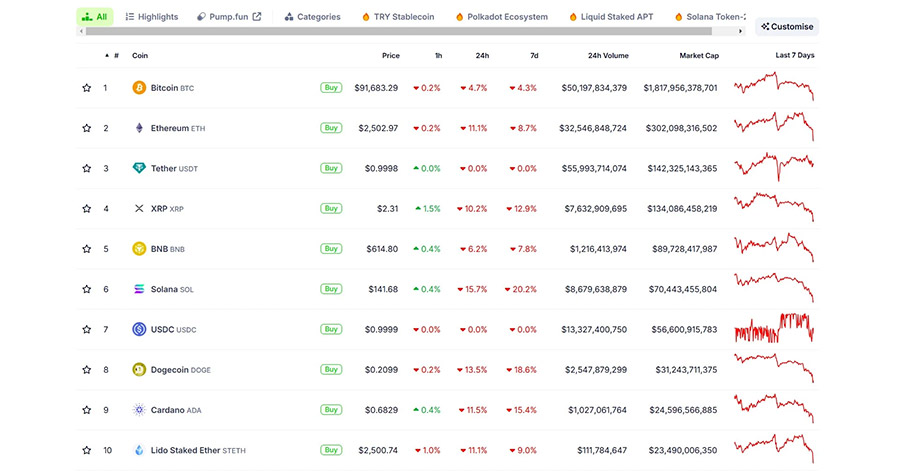Viewport: 900px width, 471px height.
Task: Click the Tether coin logo
Action: tap(139, 168)
